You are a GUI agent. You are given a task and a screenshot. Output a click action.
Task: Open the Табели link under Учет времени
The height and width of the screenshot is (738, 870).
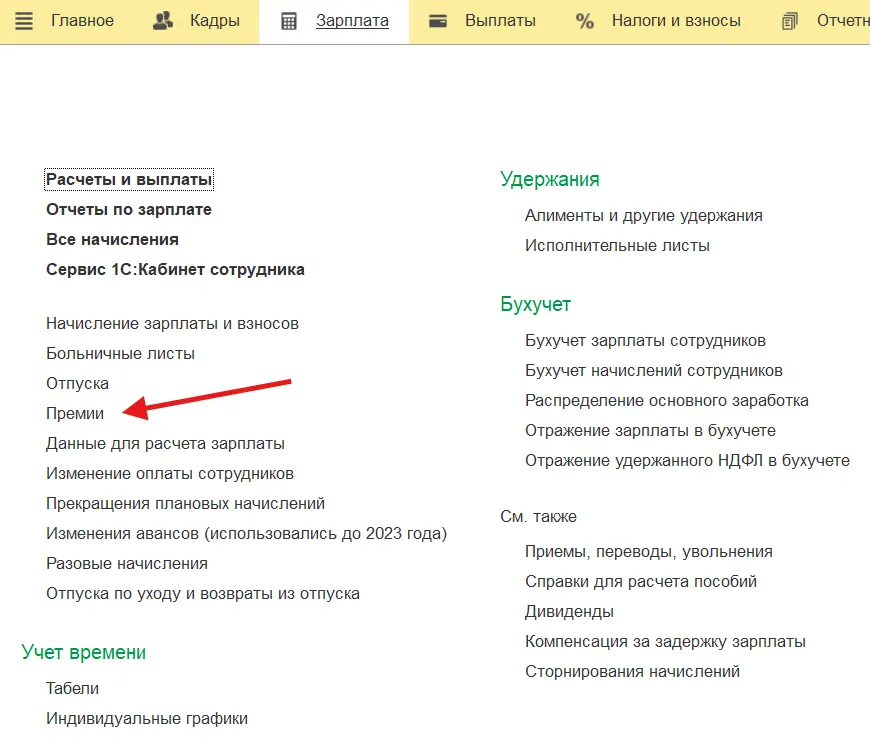(72, 688)
